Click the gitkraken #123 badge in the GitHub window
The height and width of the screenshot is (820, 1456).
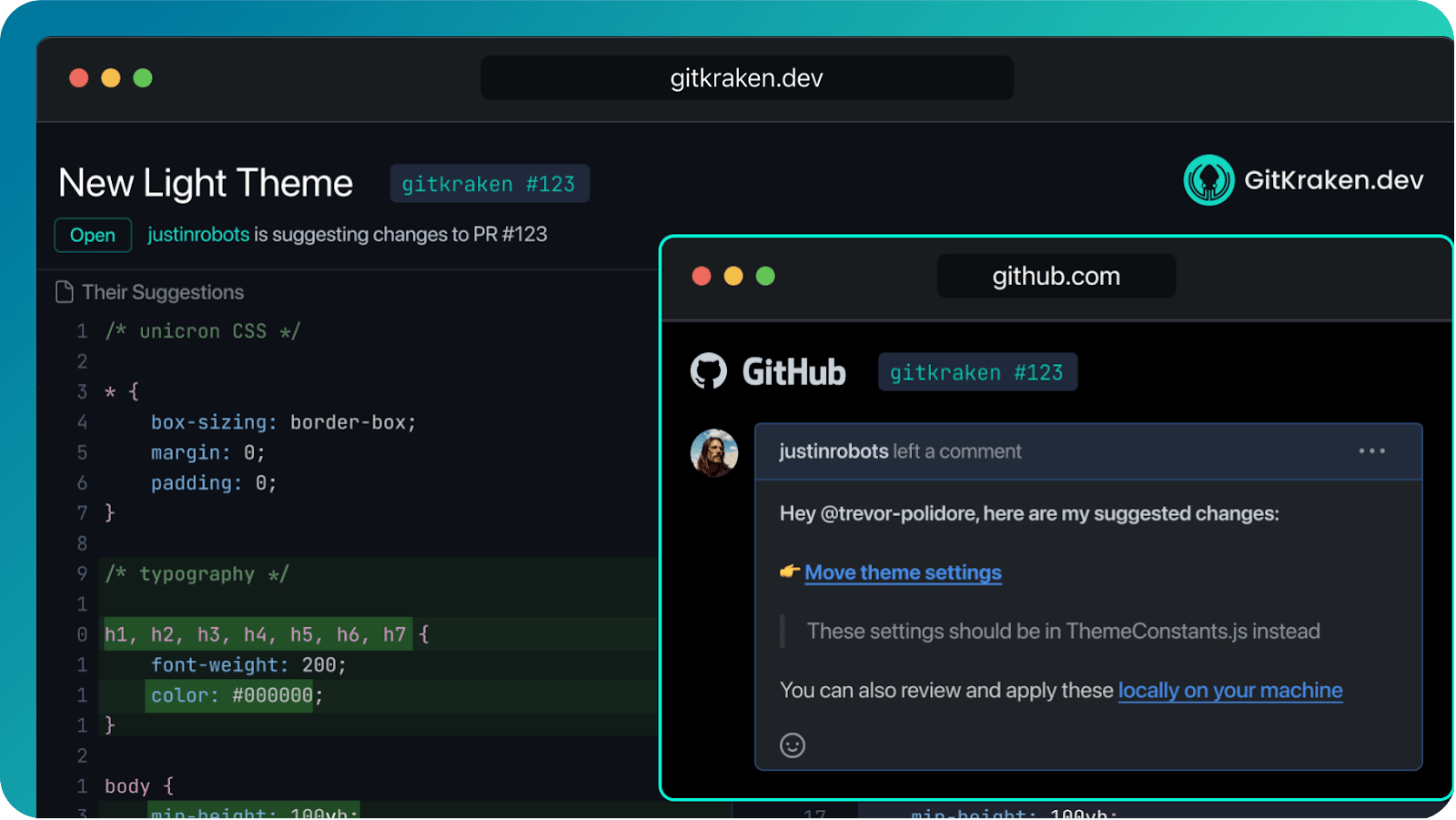pyautogui.click(x=977, y=372)
